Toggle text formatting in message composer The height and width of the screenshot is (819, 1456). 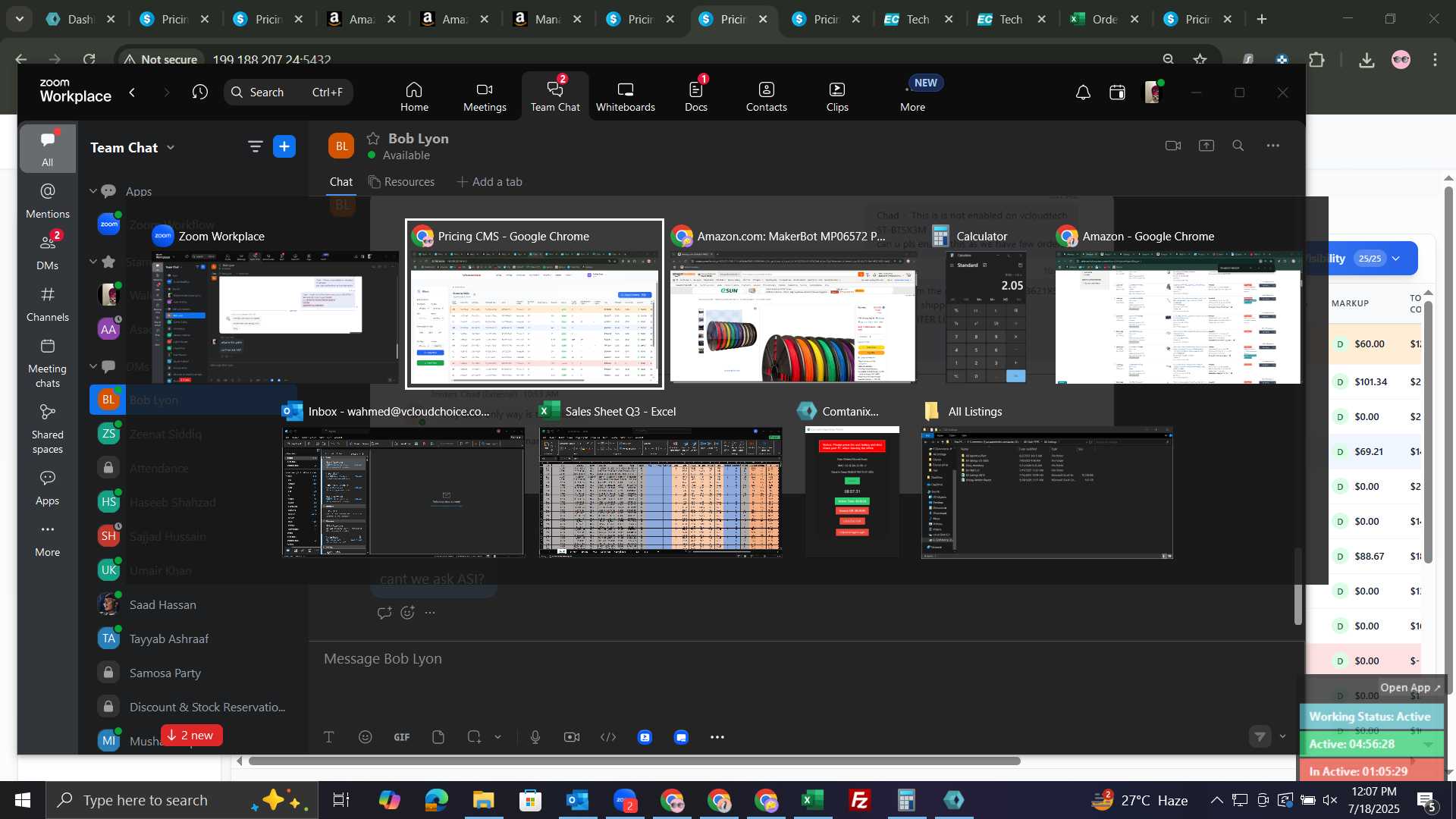(329, 737)
